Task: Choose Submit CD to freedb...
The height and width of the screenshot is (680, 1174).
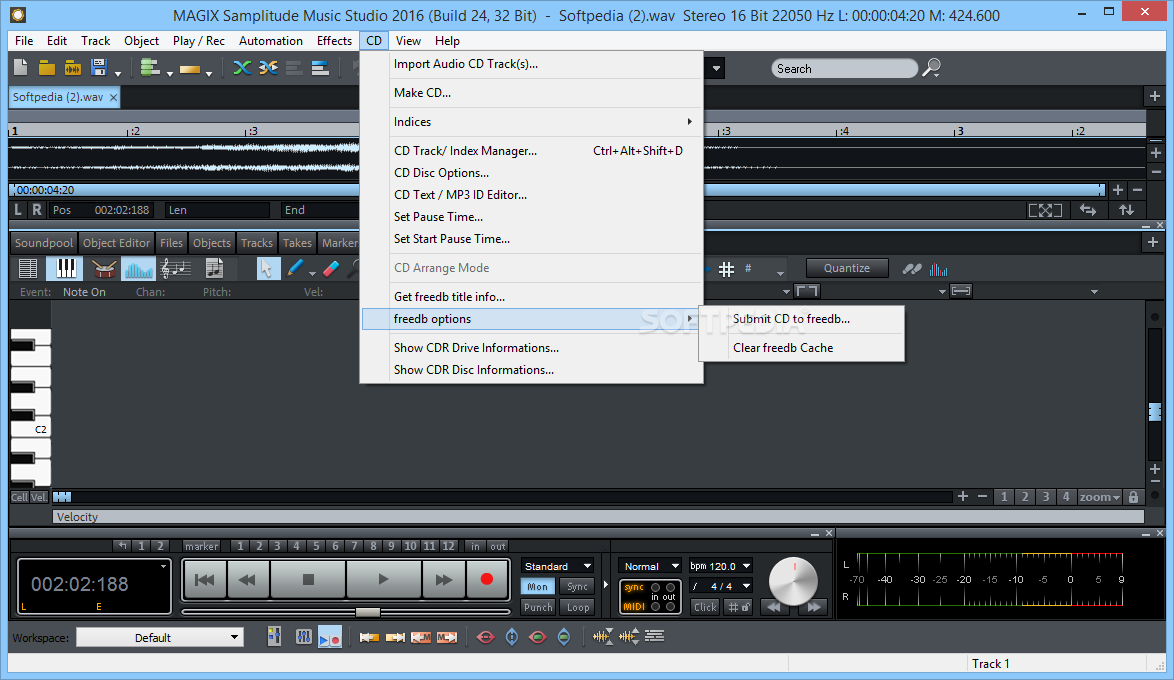Action: 791,319
